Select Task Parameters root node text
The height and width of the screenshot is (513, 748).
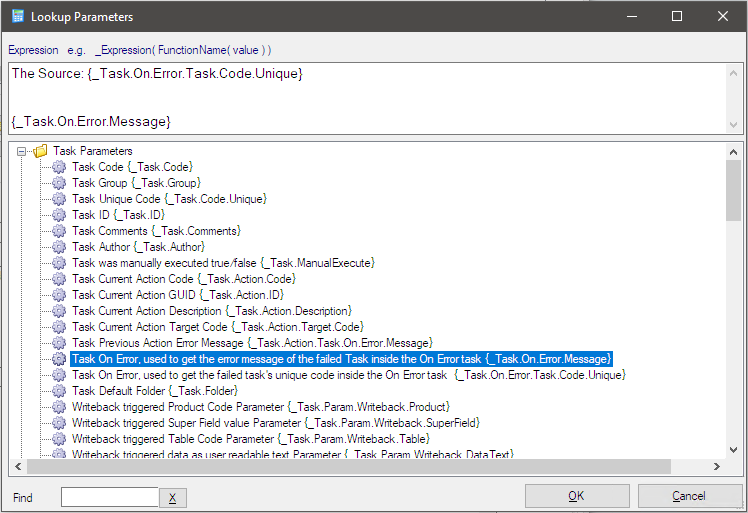pyautogui.click(x=93, y=151)
